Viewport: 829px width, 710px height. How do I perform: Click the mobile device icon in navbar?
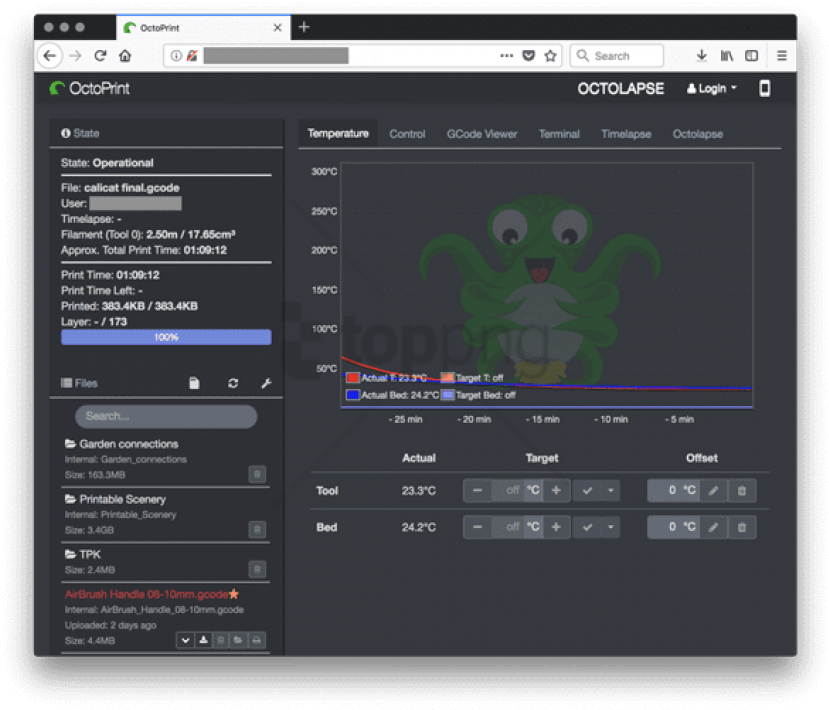764,88
